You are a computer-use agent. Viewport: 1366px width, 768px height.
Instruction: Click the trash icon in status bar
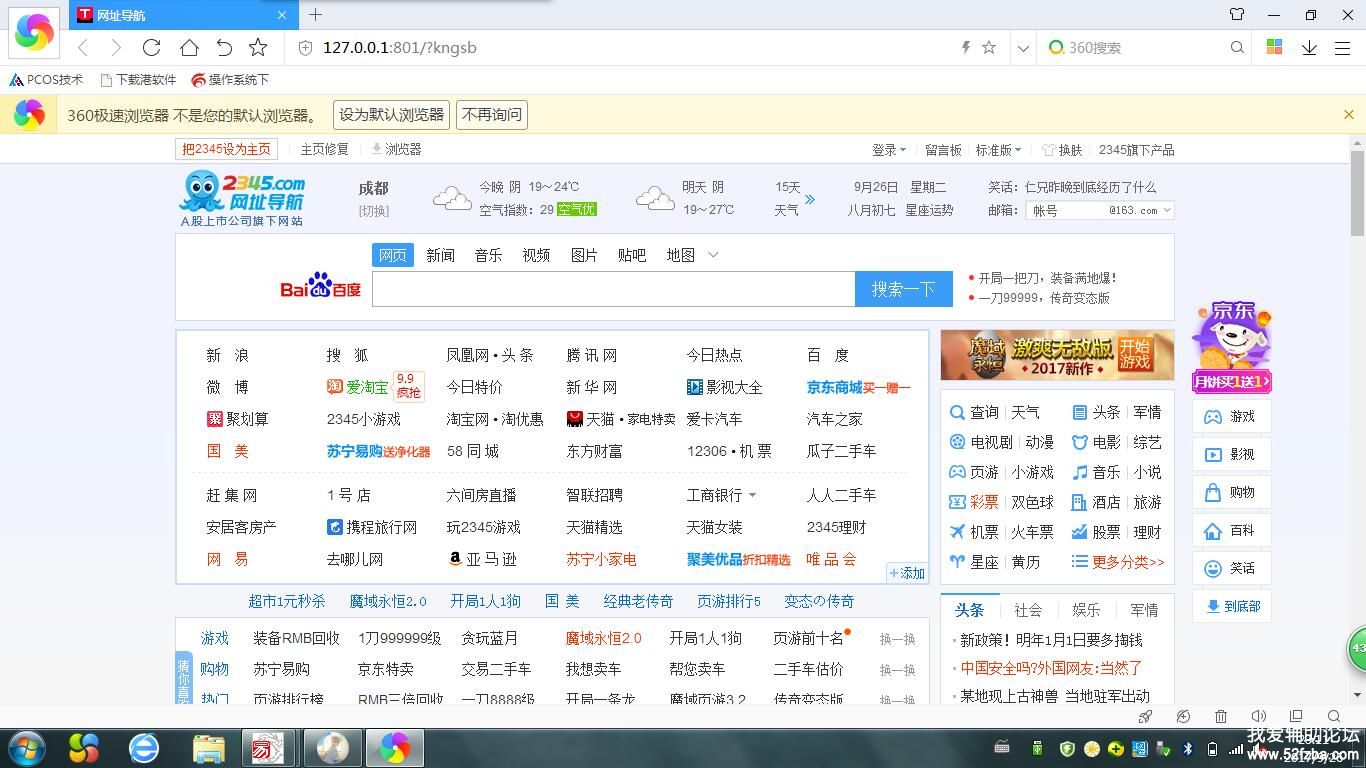[1221, 716]
